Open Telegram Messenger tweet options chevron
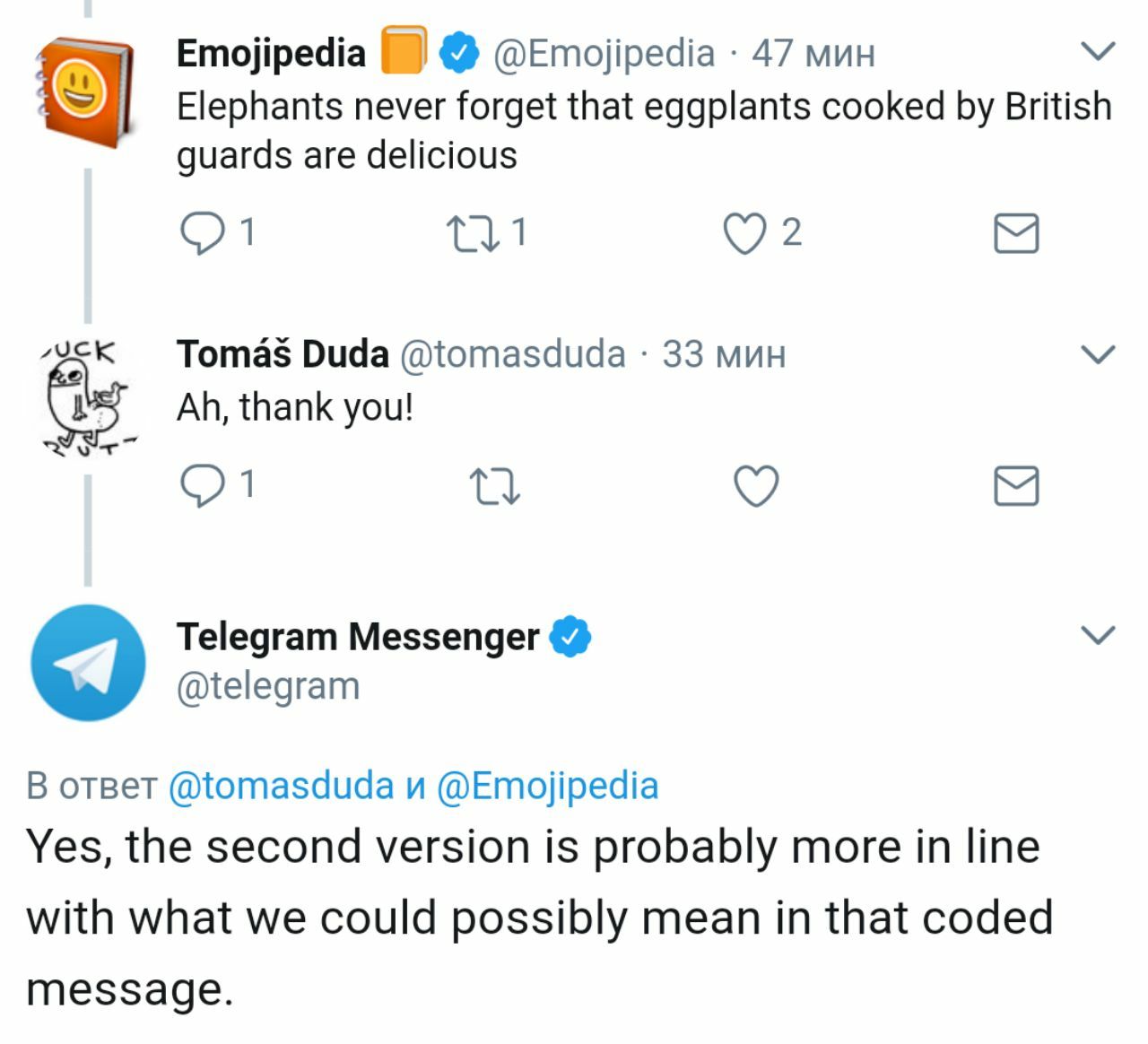This screenshot has width=1148, height=1044. 1097,635
